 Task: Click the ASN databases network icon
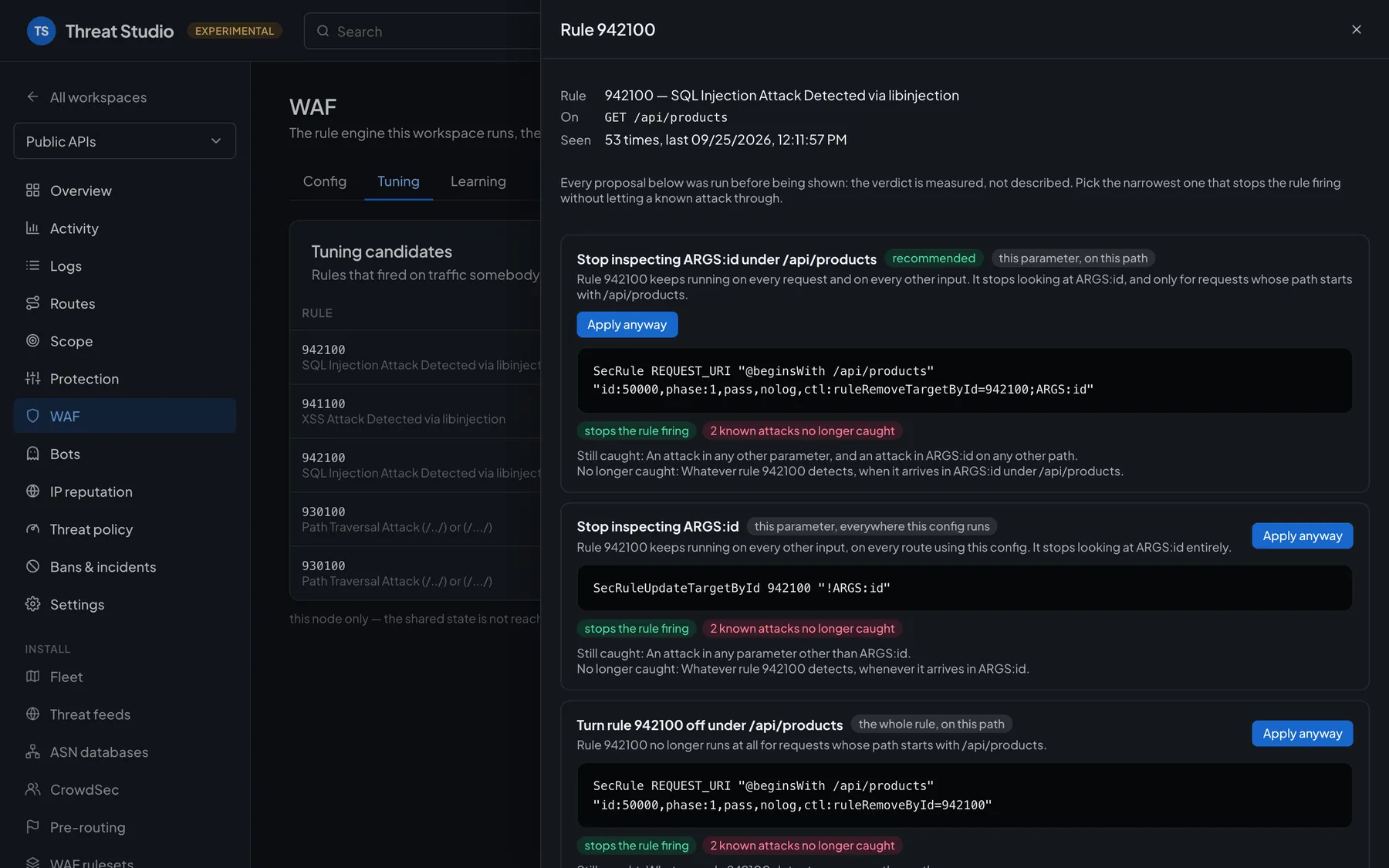click(32, 752)
